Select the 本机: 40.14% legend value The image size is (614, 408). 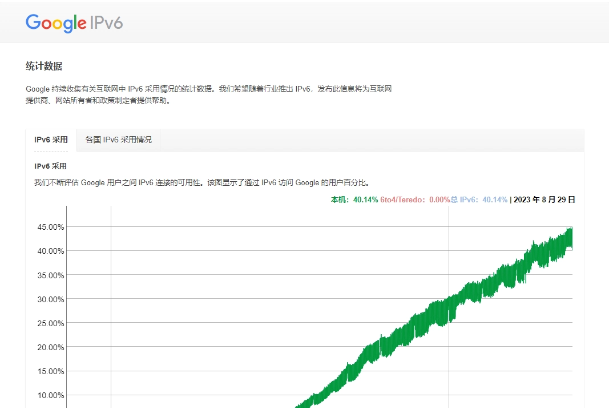coord(354,200)
